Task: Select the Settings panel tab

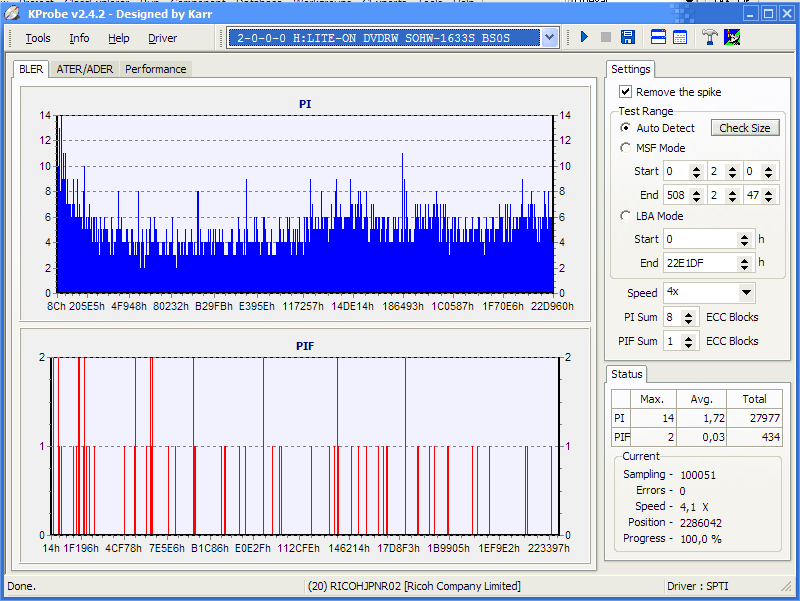Action: pyautogui.click(x=631, y=69)
